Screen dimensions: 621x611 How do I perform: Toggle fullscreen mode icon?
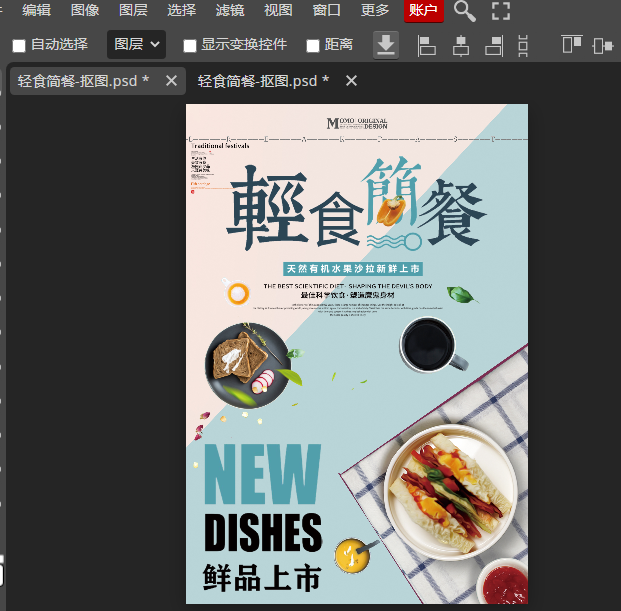pyautogui.click(x=501, y=11)
